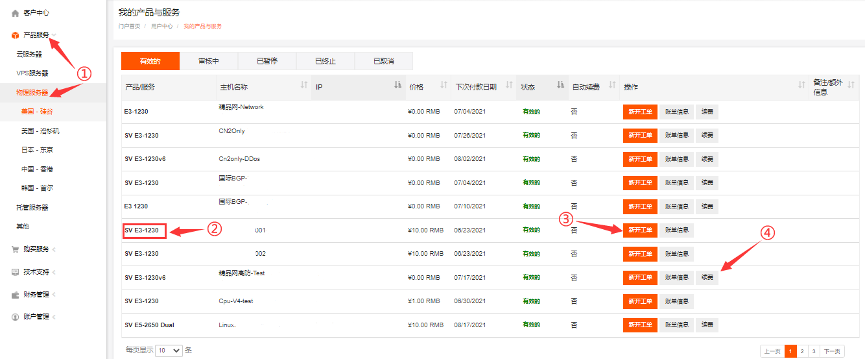Click sort arrows in 备注/额外信息 column header
Viewport: 866px width, 360px height.
(851, 85)
